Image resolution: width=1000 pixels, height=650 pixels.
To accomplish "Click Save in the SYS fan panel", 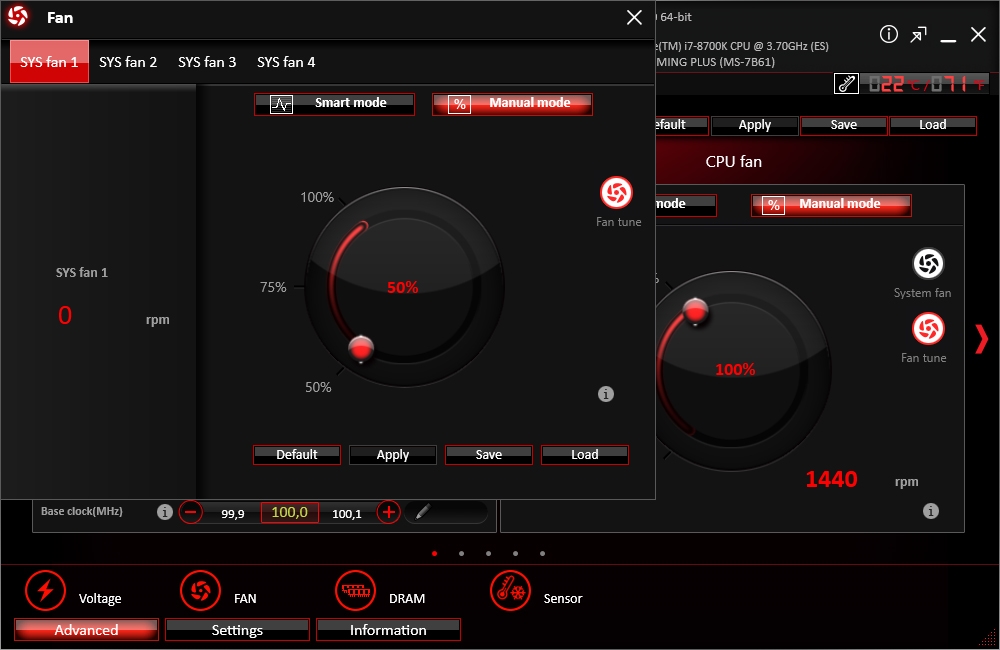I will click(489, 455).
